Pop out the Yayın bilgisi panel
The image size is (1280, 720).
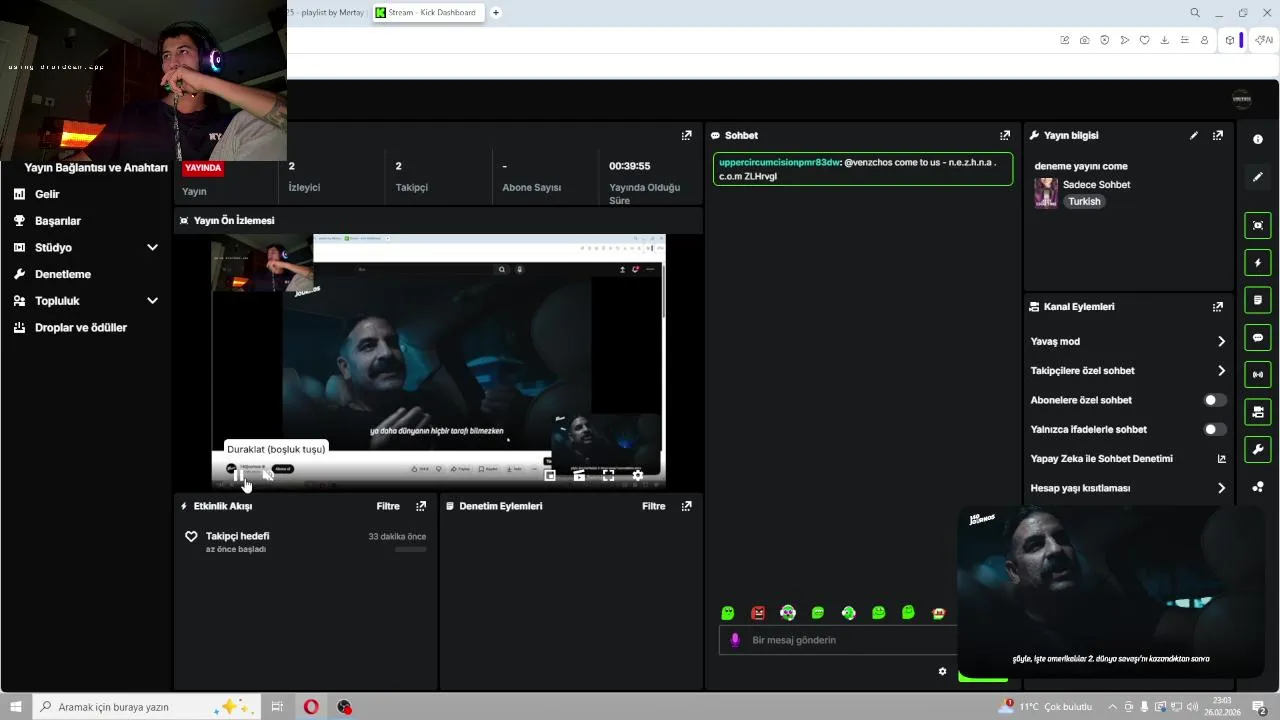[1218, 135]
